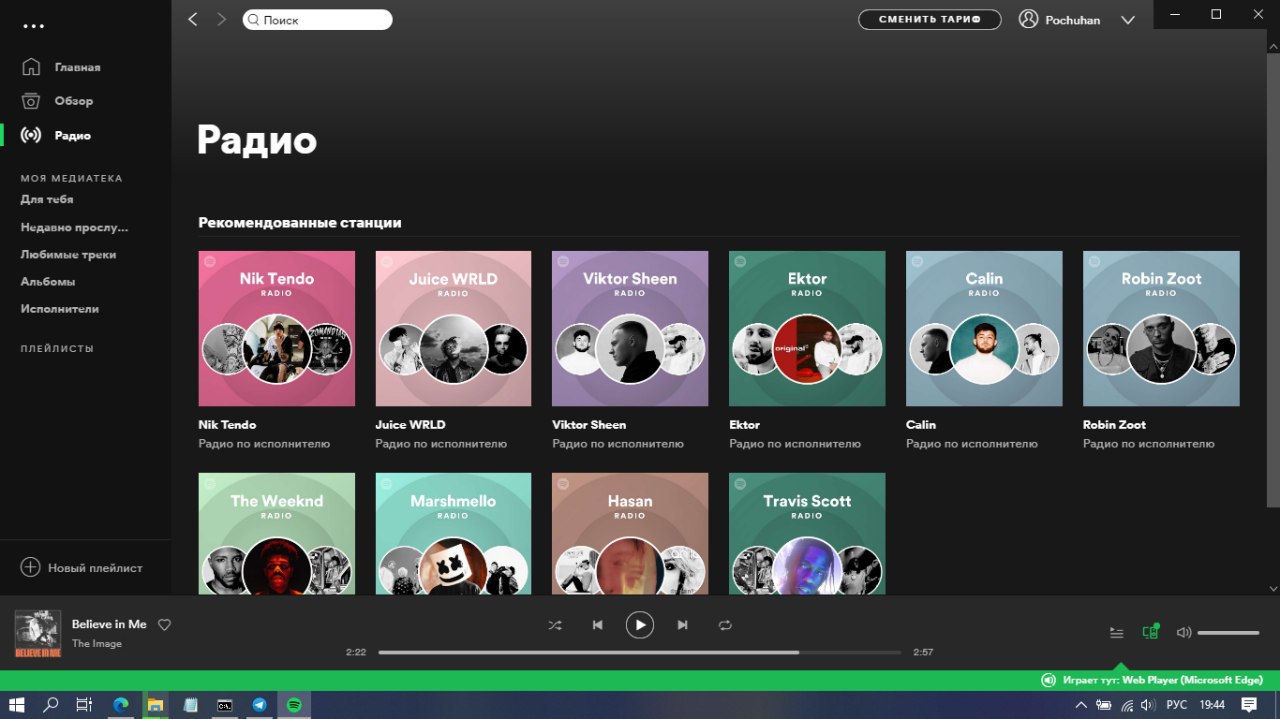Click the Играет тут: Web Player bar
1280x719 pixels.
[640, 680]
